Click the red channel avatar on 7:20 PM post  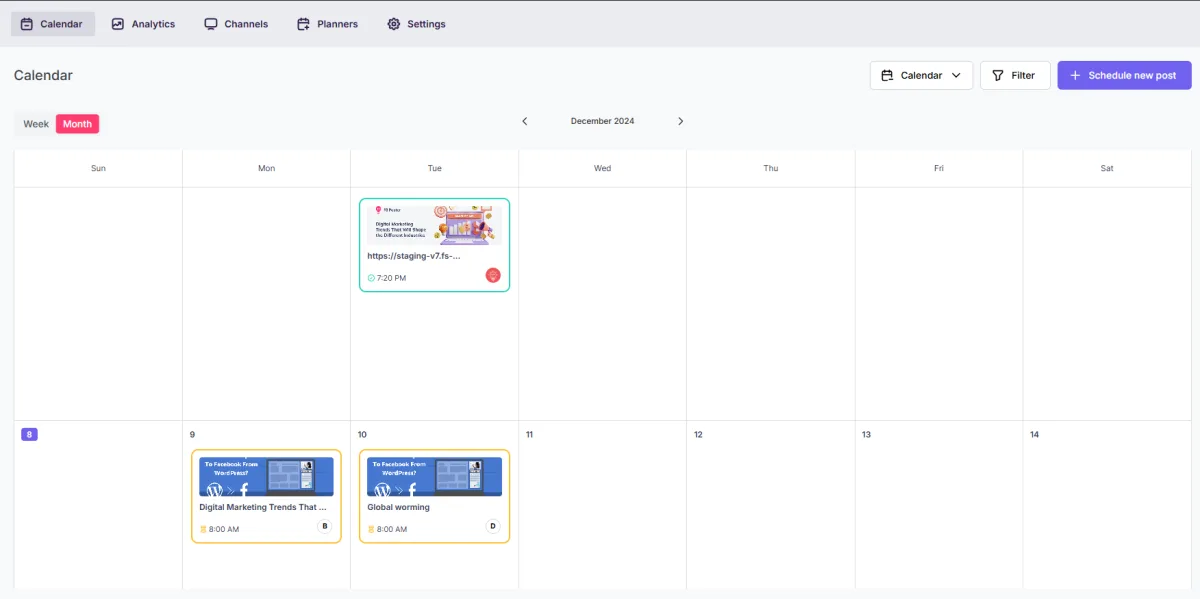[x=493, y=275]
